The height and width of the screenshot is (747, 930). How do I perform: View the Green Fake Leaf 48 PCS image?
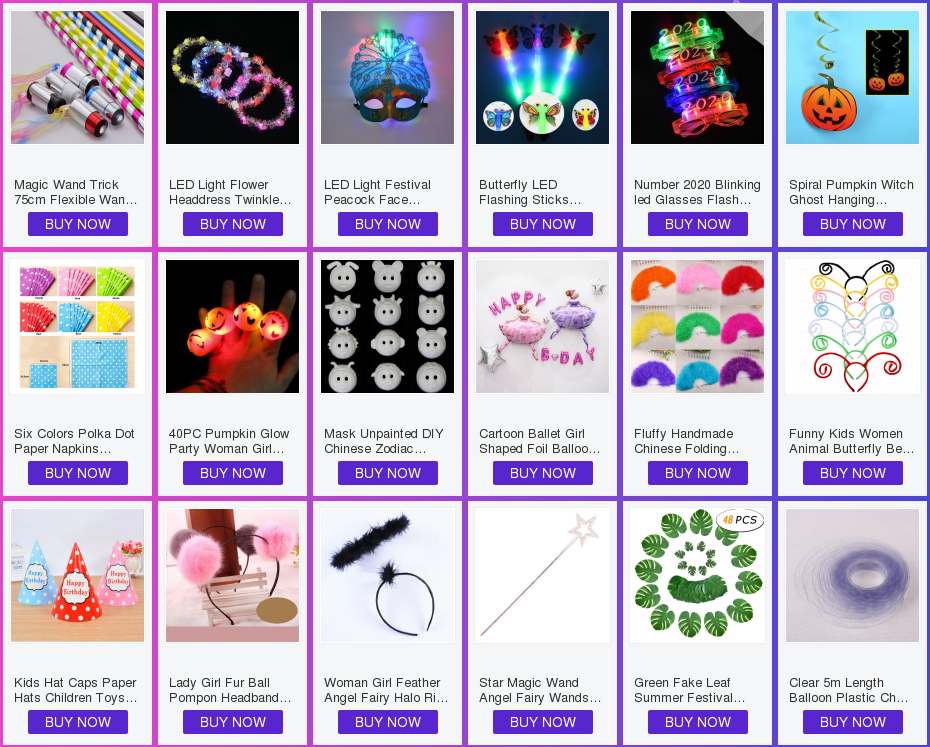pos(698,576)
